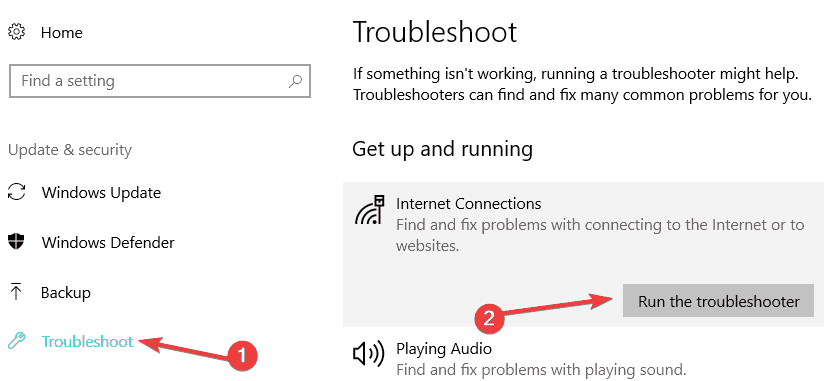This screenshot has height=381, width=828.
Task: Click the Get up and running heading
Action: tap(443, 149)
